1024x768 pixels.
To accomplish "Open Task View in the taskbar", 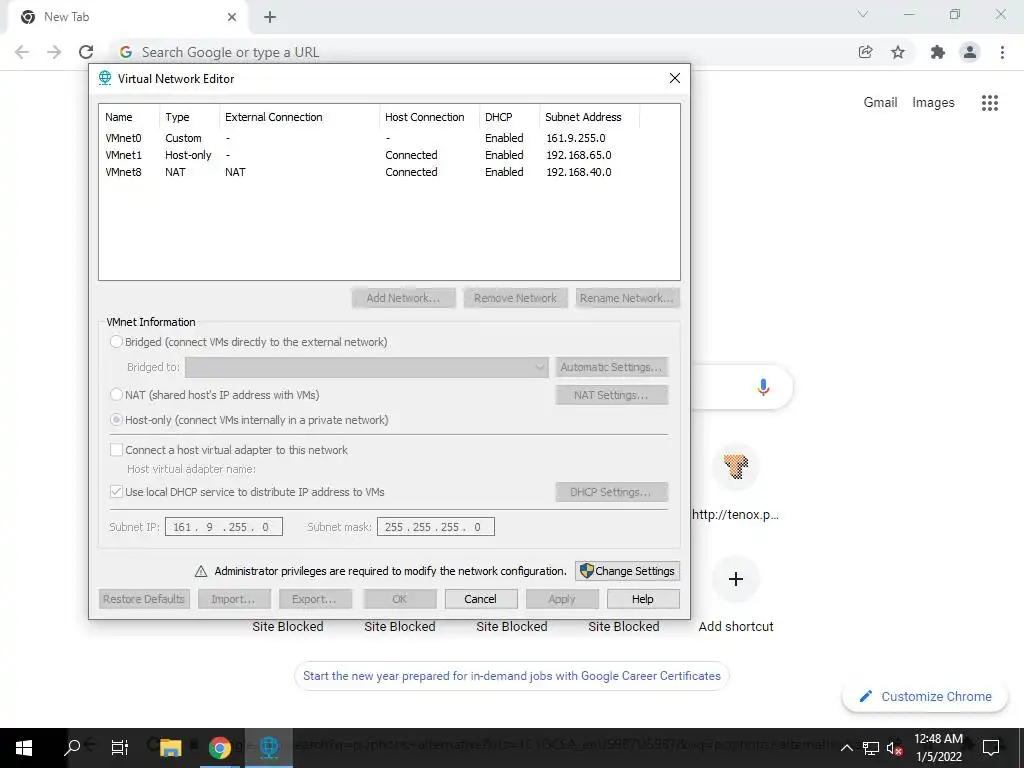I will point(120,748).
